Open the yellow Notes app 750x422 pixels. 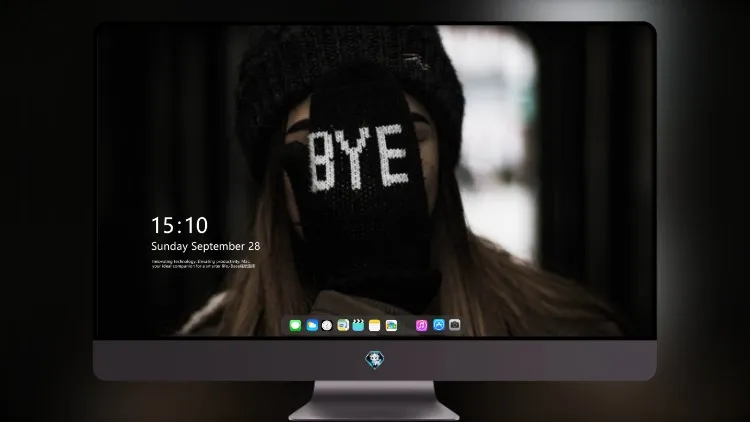click(375, 325)
